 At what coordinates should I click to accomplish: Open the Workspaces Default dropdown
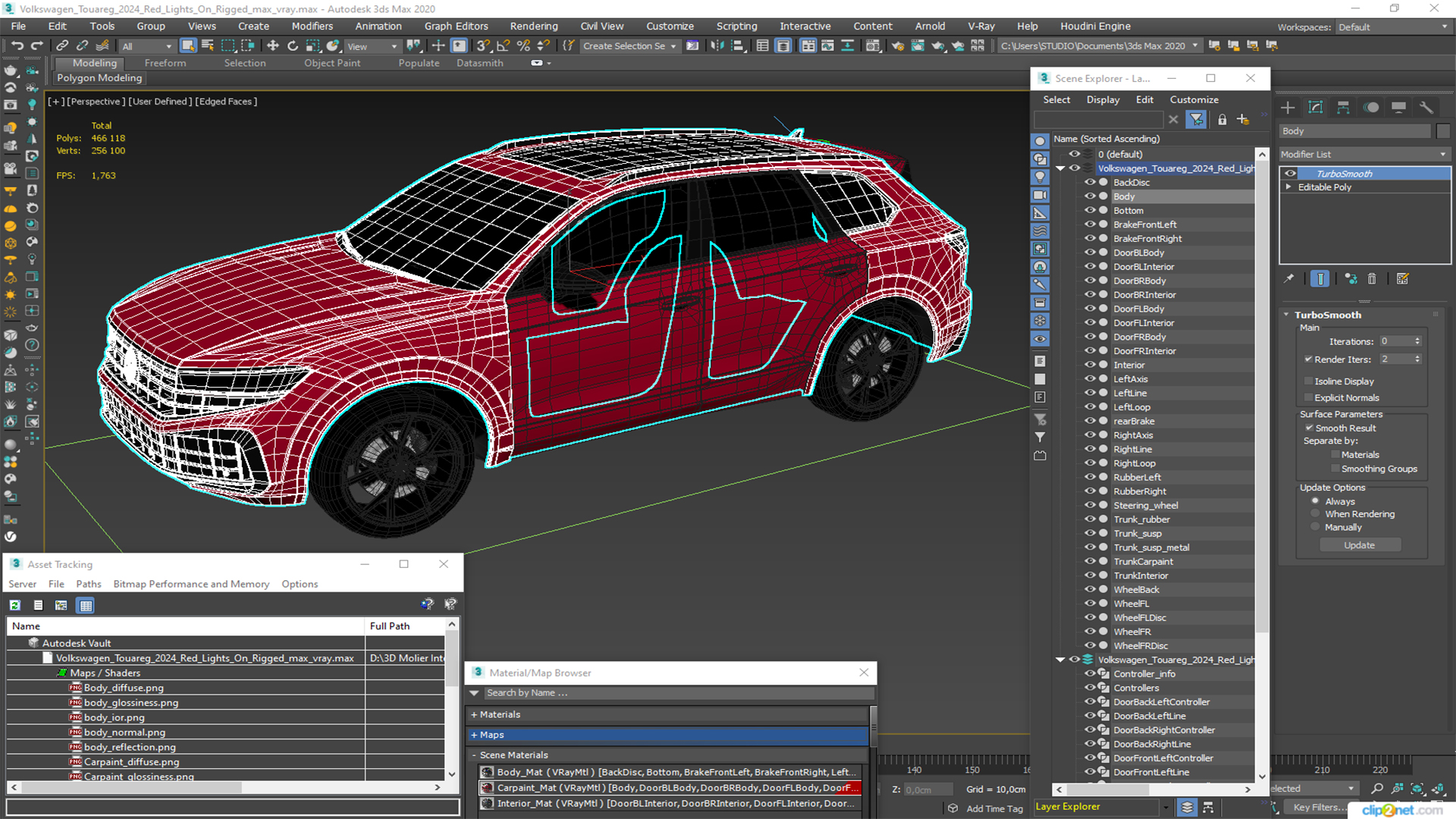[1392, 27]
